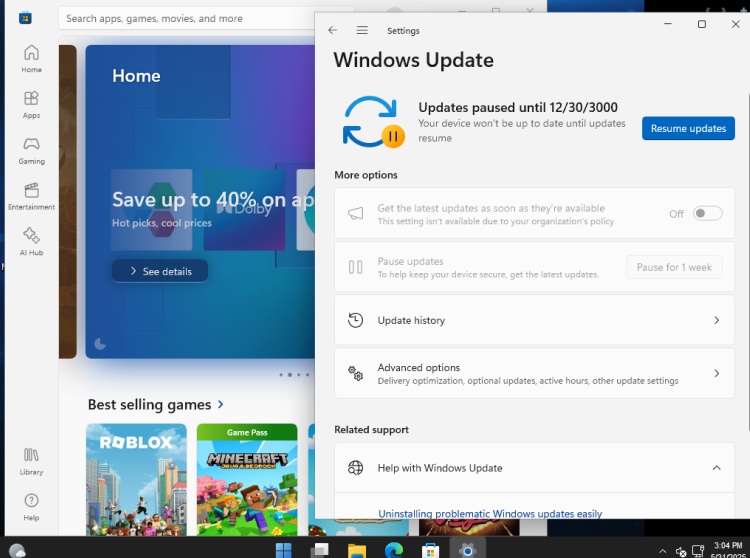The height and width of the screenshot is (558, 750).
Task: Open Apps section in Microsoft Store
Action: point(31,104)
